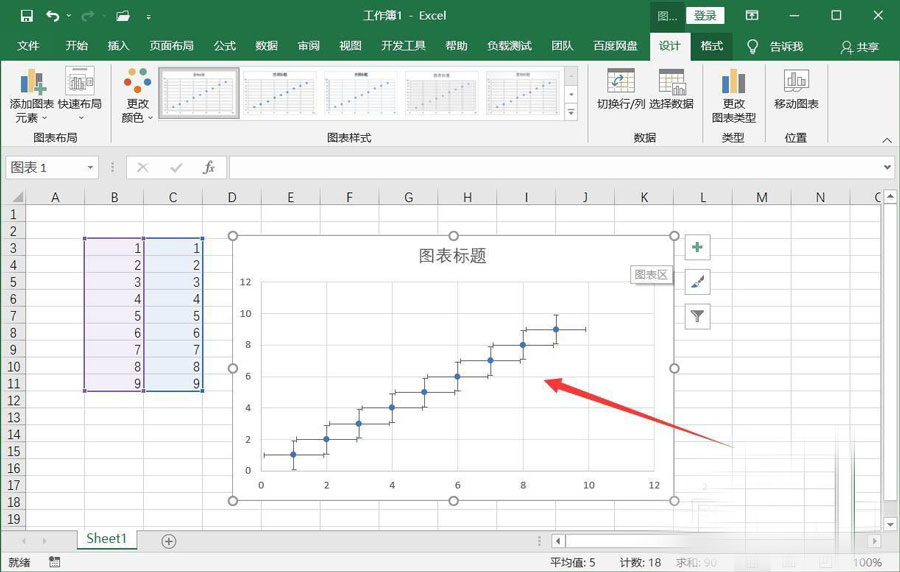
Task: Click the 移动图表 (Move Chart) icon
Action: (796, 82)
